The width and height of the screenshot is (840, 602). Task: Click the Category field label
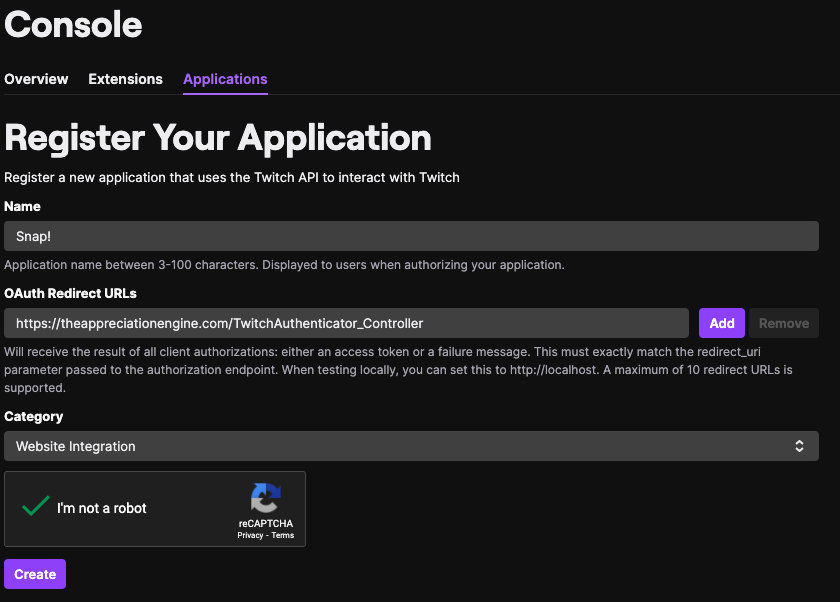(x=33, y=417)
